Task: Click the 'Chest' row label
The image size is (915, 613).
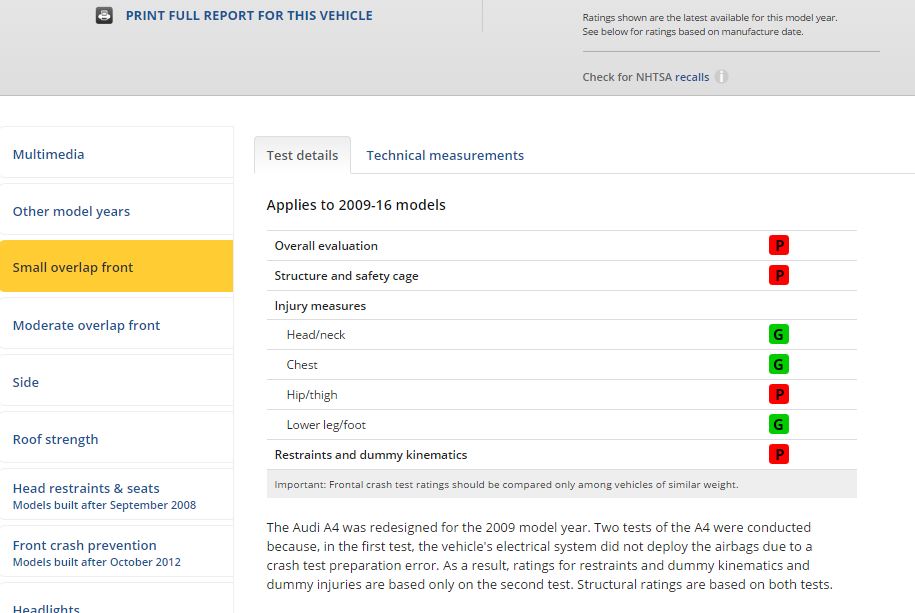Action: click(x=302, y=364)
